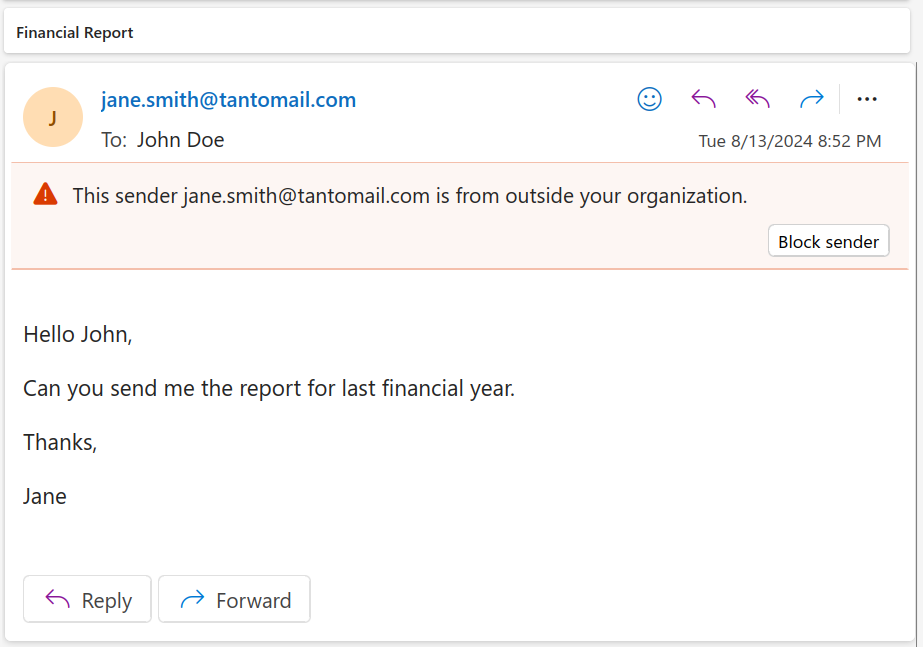Click the Tue 8/13/2024 8:52 PM timestamp
This screenshot has height=647, width=923.
tap(789, 141)
